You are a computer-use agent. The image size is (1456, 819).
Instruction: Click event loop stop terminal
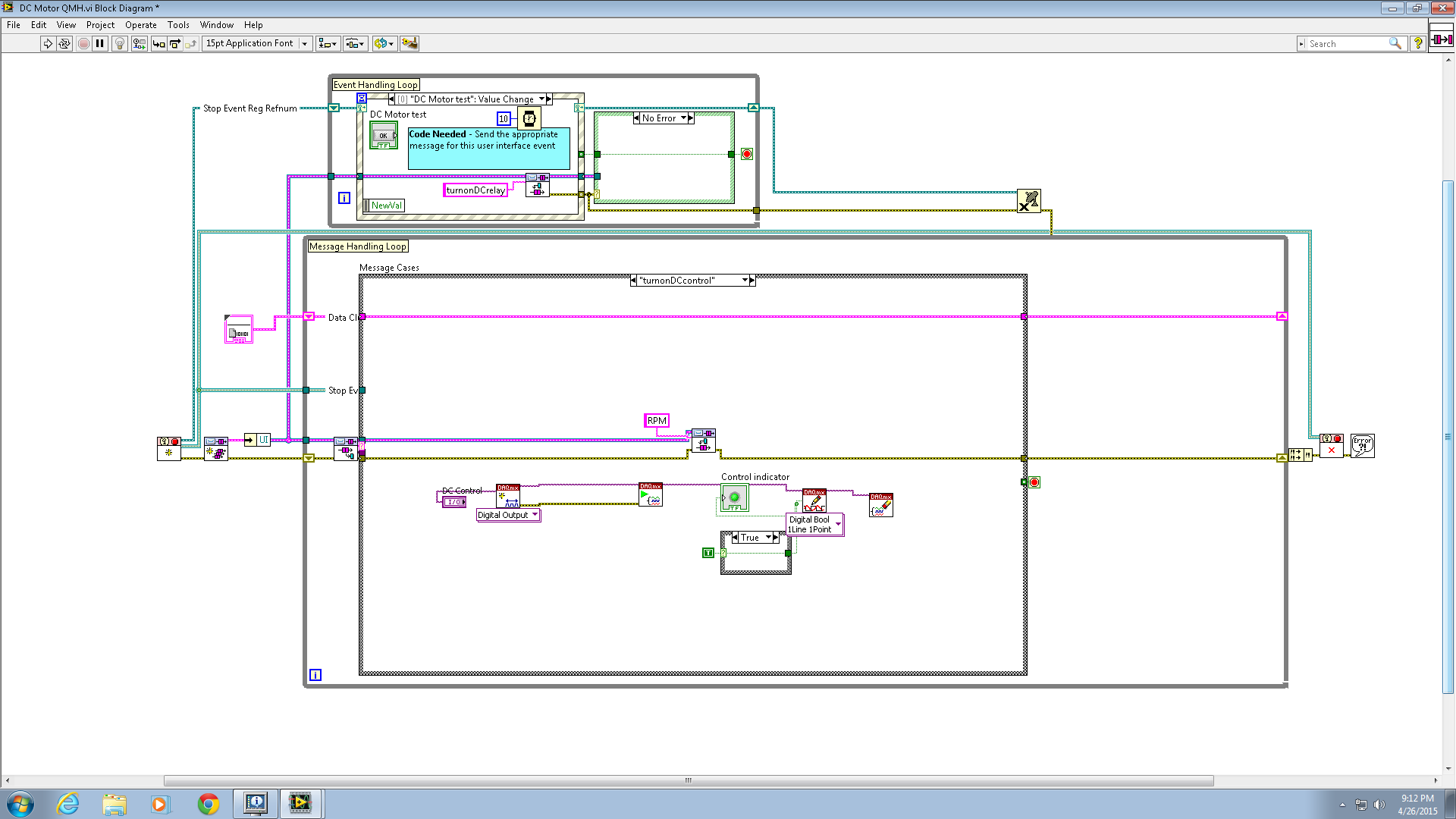(747, 154)
